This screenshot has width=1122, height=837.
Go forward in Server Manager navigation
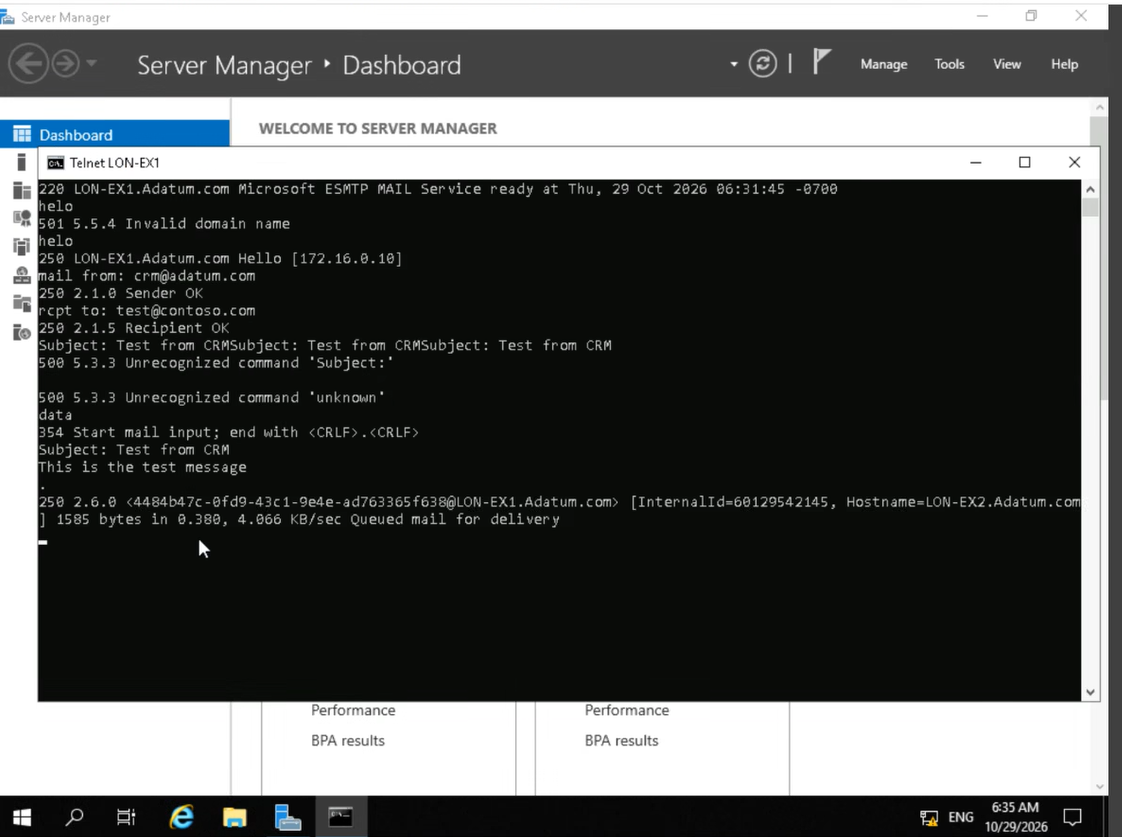click(x=65, y=64)
